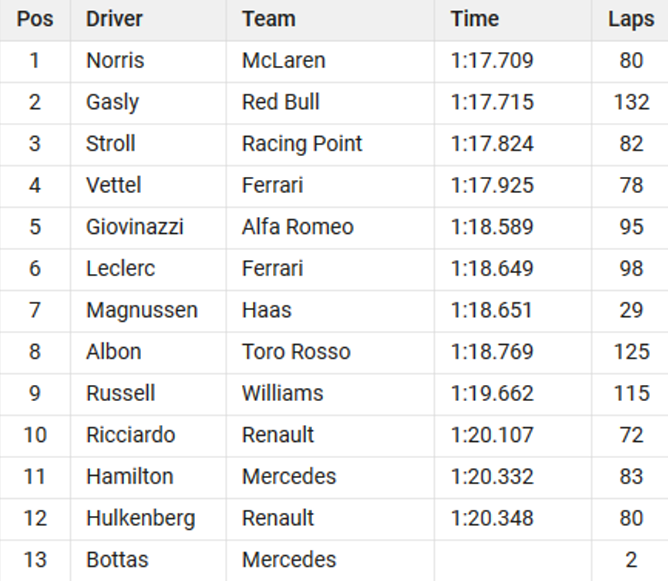Select the Magnussen driver cell
The height and width of the screenshot is (581, 668).
click(x=142, y=310)
